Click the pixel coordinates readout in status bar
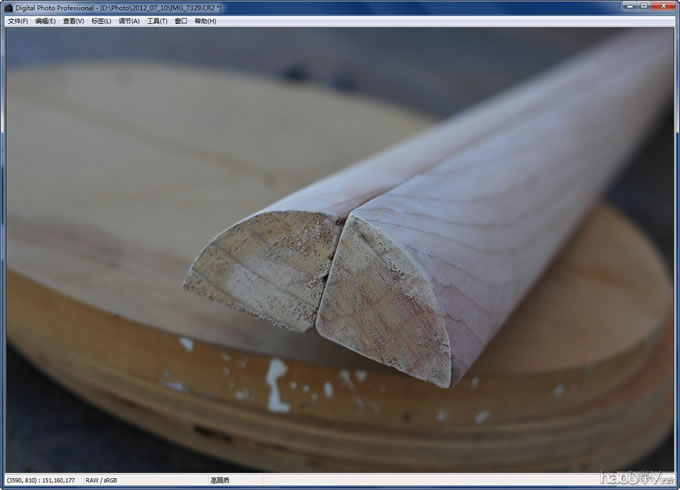 tap(41, 481)
